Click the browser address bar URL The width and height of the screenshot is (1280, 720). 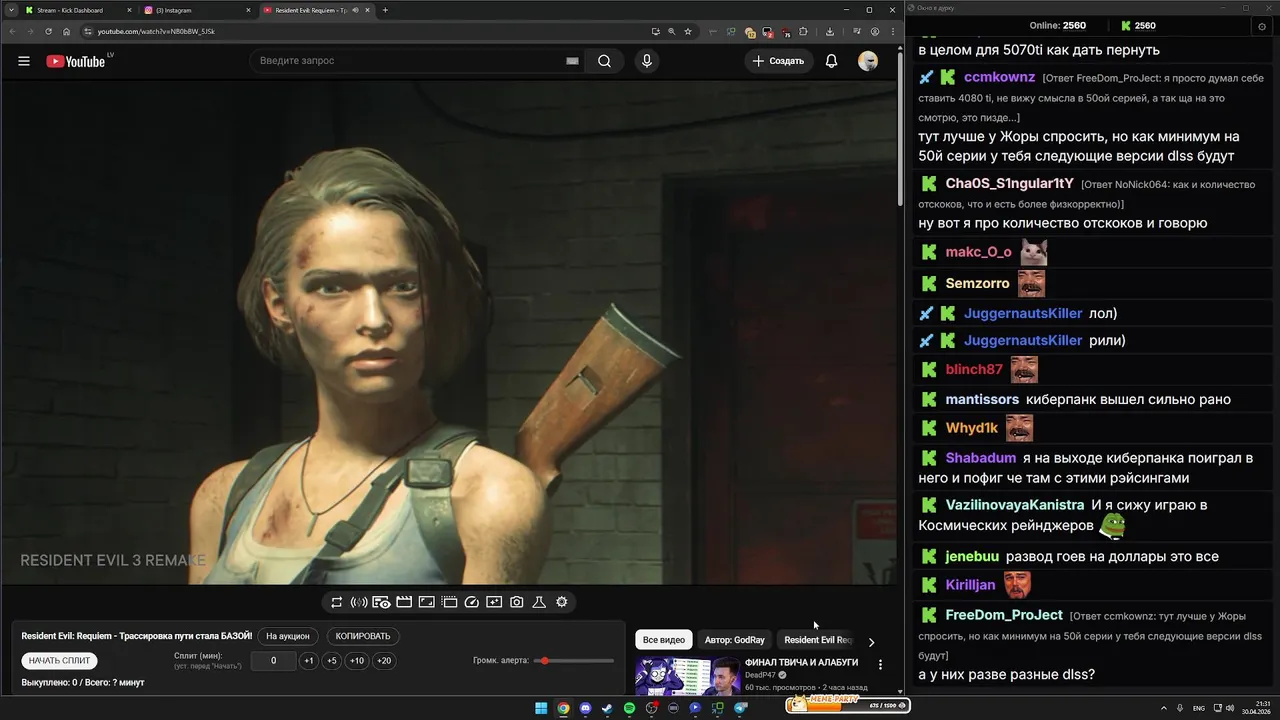click(x=156, y=31)
